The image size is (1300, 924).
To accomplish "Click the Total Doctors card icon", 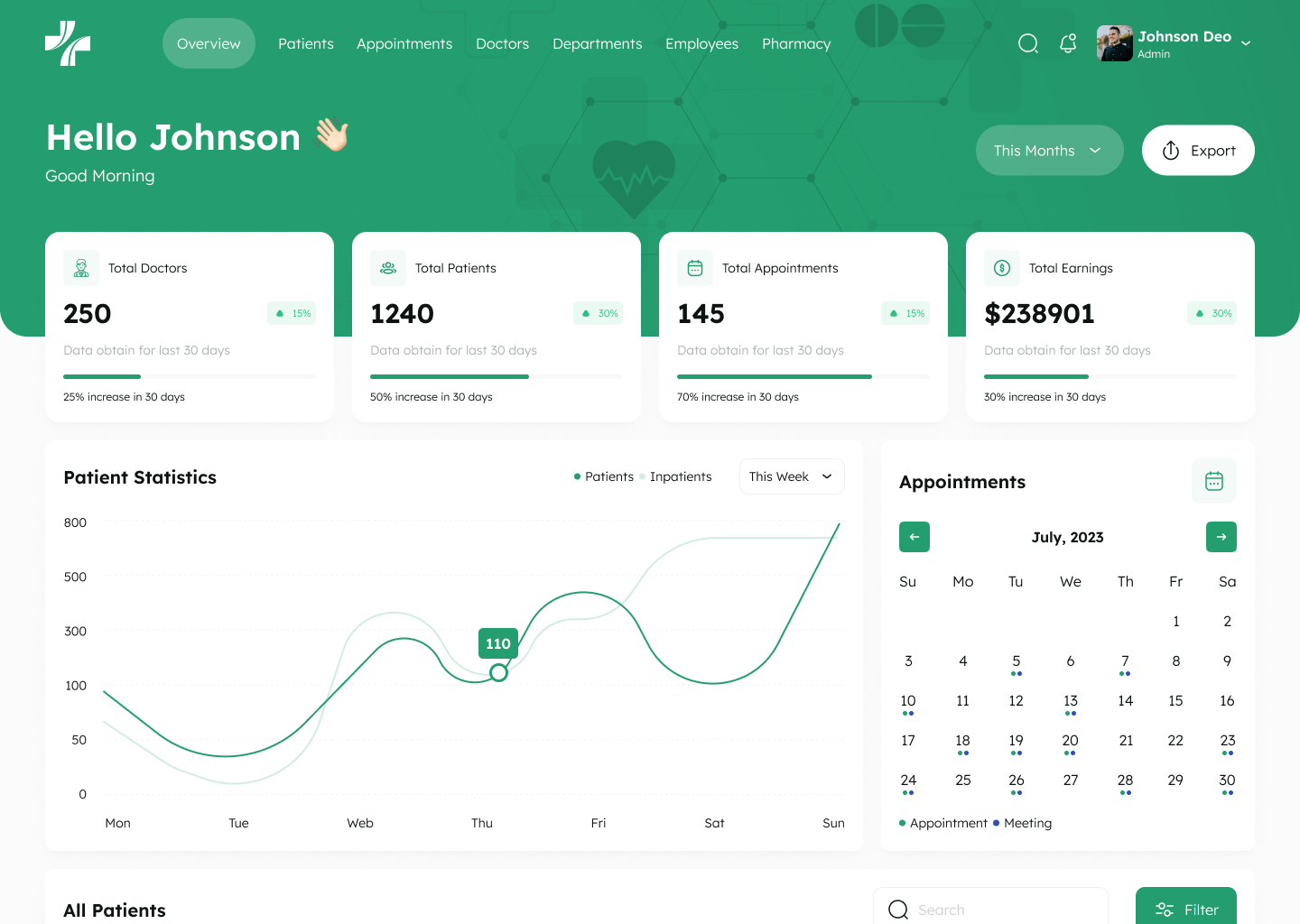I will click(x=80, y=267).
